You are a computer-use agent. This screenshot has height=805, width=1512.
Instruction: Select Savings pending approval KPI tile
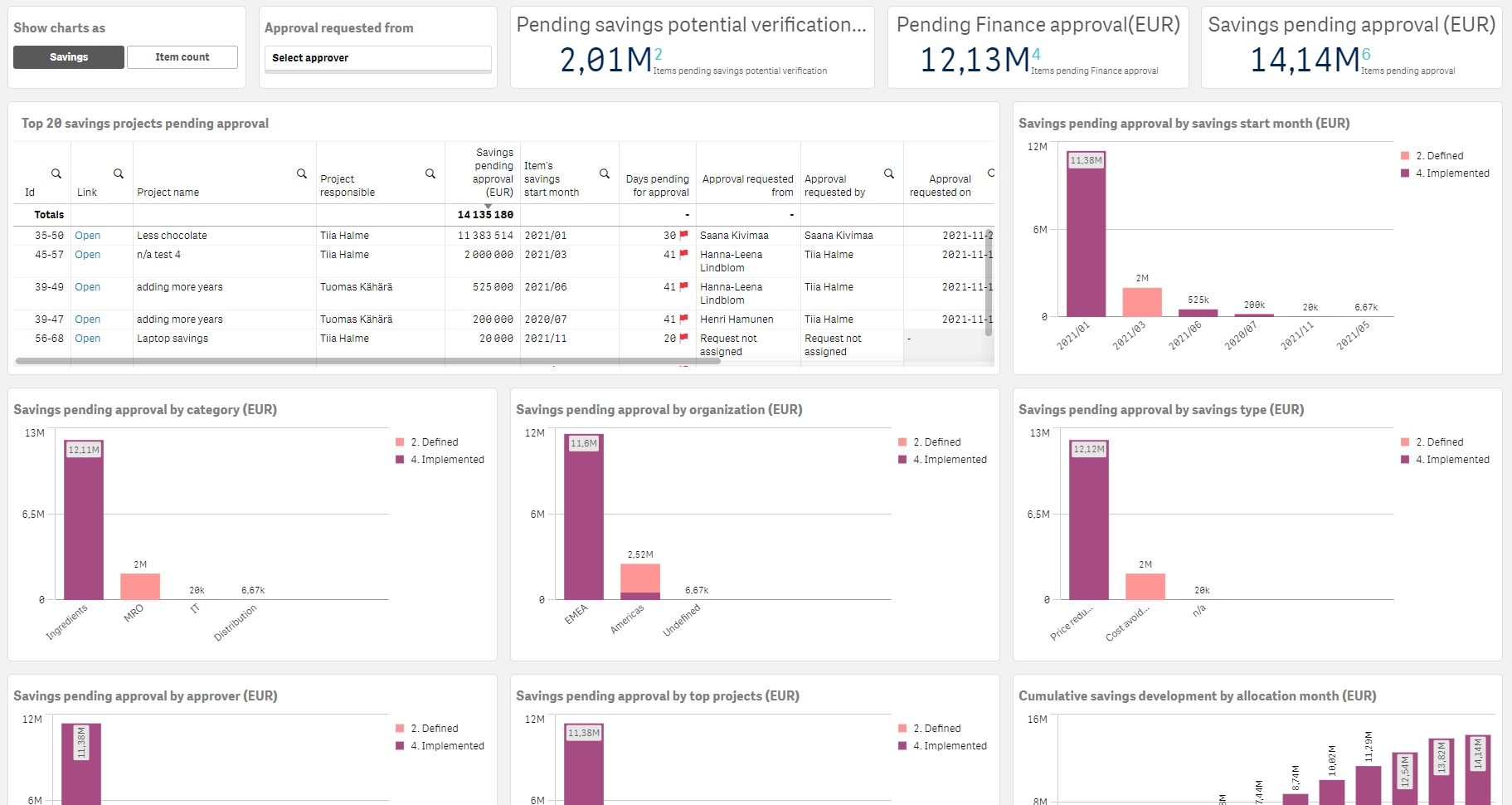1351,47
